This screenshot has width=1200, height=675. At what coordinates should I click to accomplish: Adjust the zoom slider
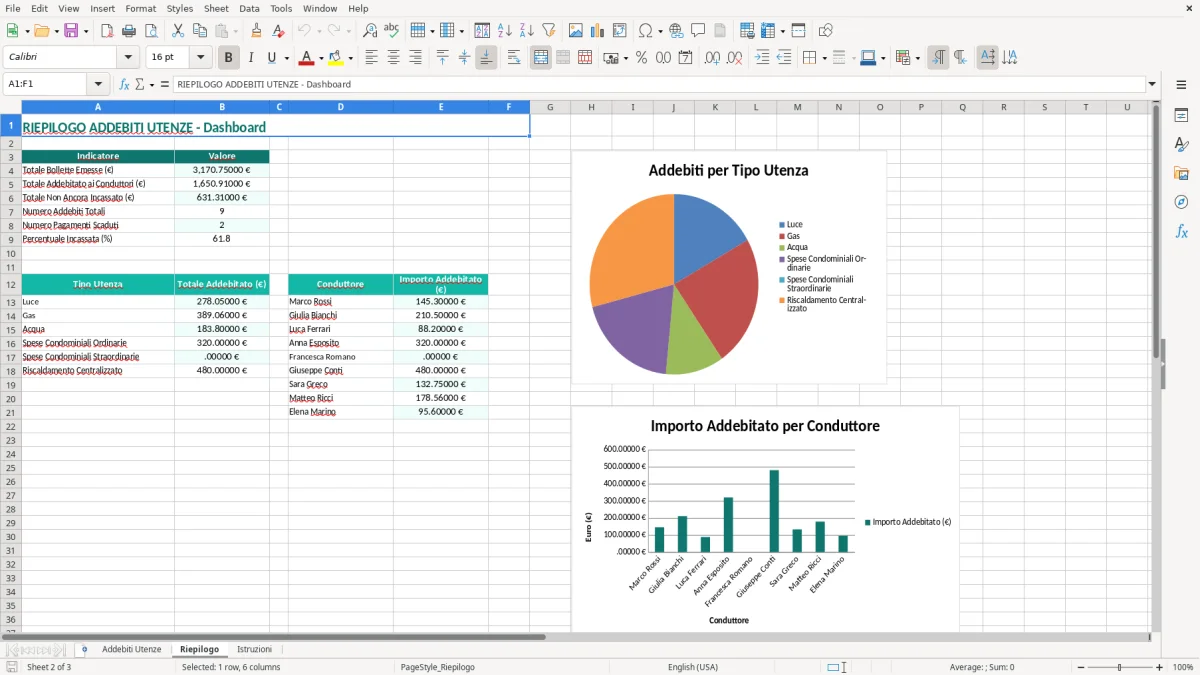[1119, 667]
